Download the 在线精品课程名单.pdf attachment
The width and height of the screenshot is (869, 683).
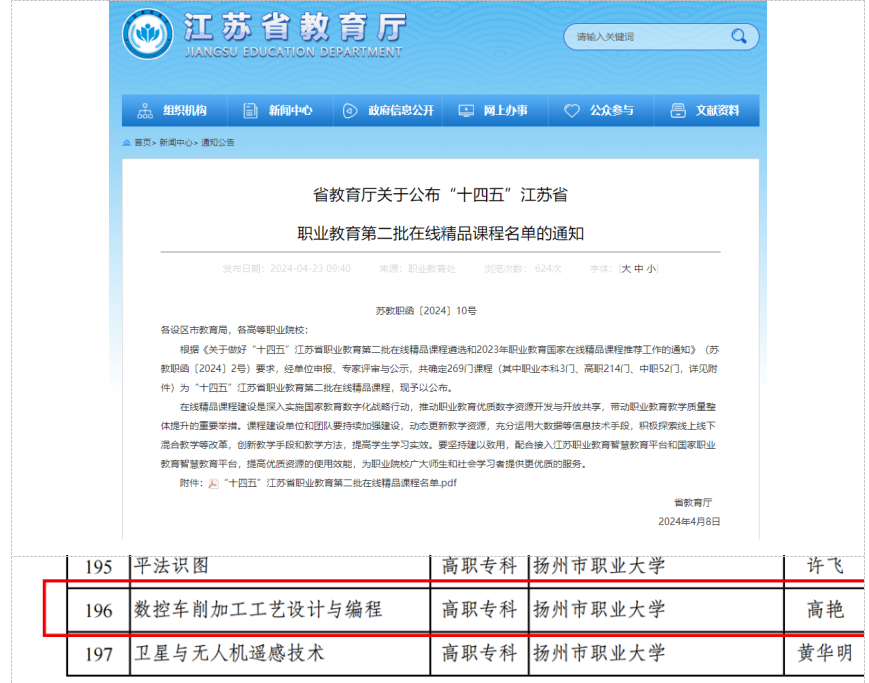click(x=338, y=483)
